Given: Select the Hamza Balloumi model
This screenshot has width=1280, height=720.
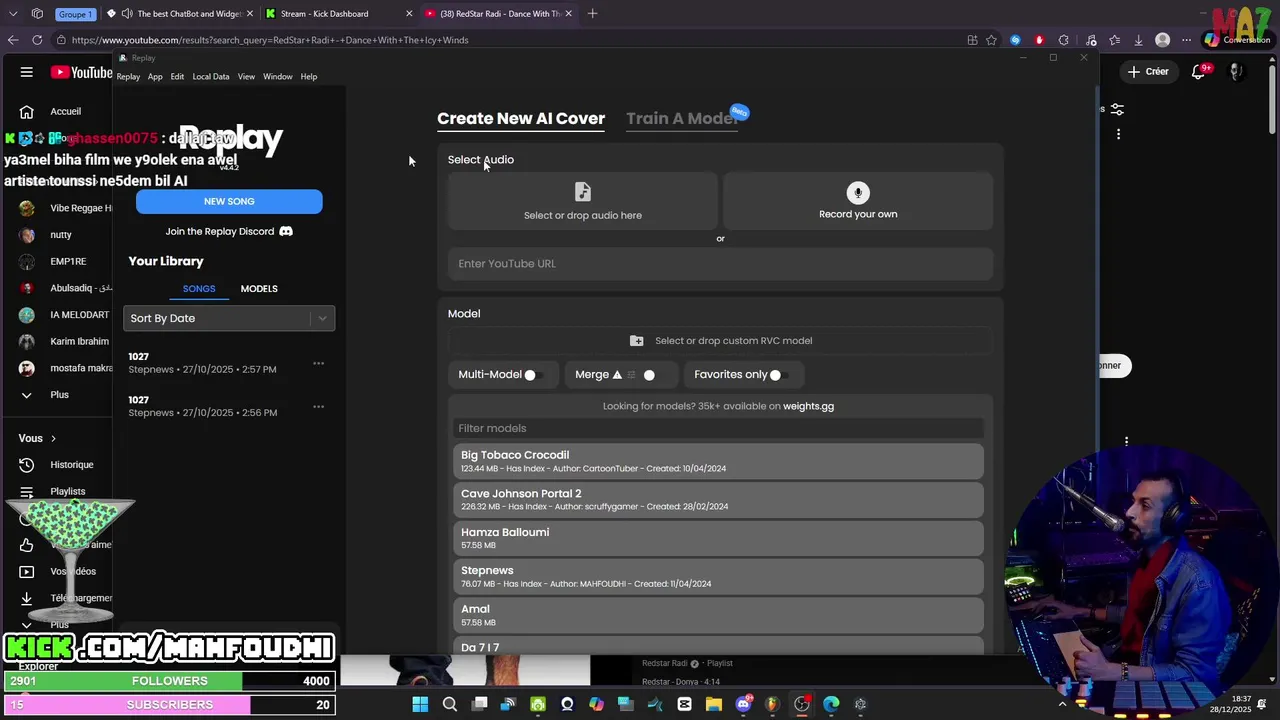Looking at the screenshot, I should [718, 538].
